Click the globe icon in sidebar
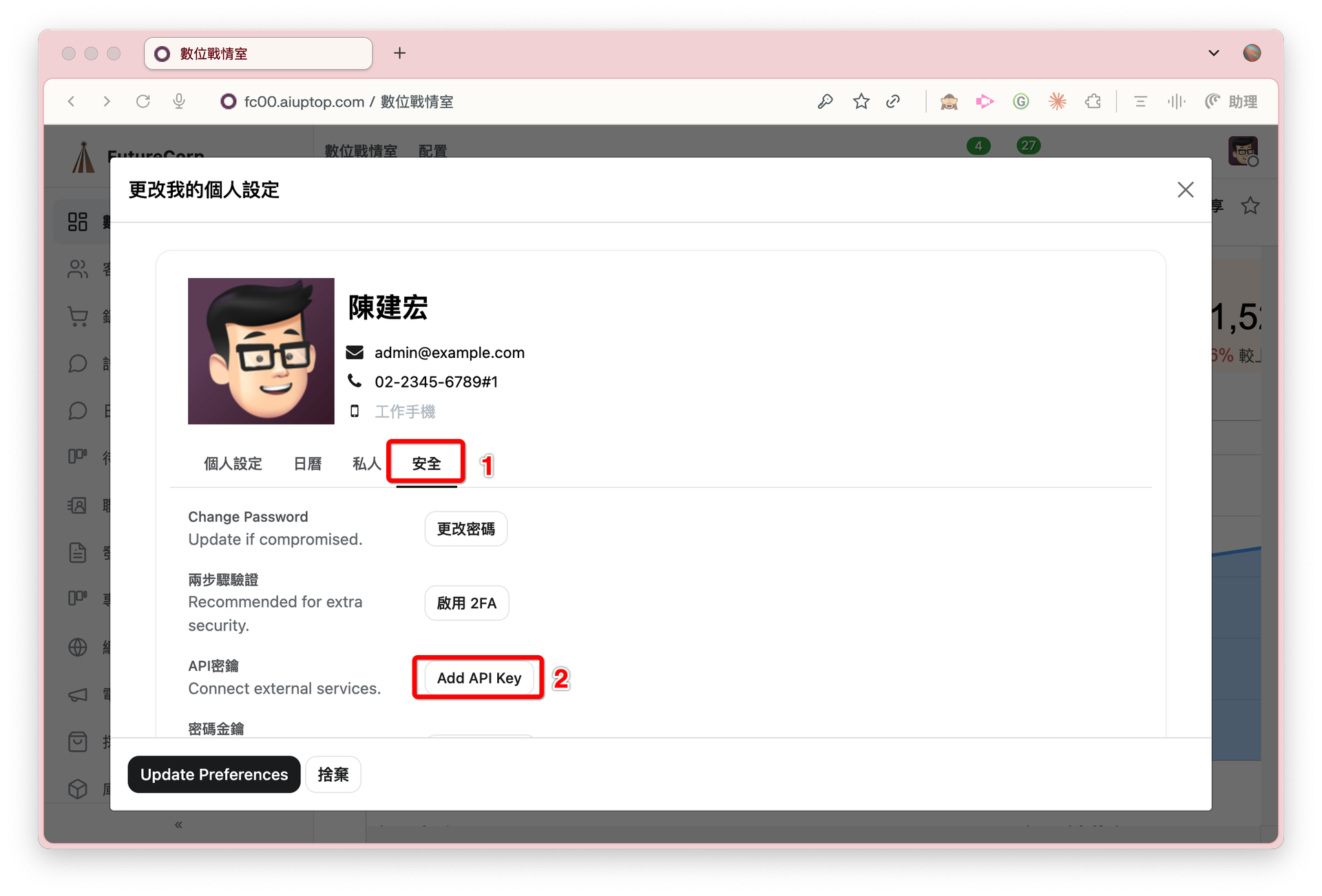 78,647
